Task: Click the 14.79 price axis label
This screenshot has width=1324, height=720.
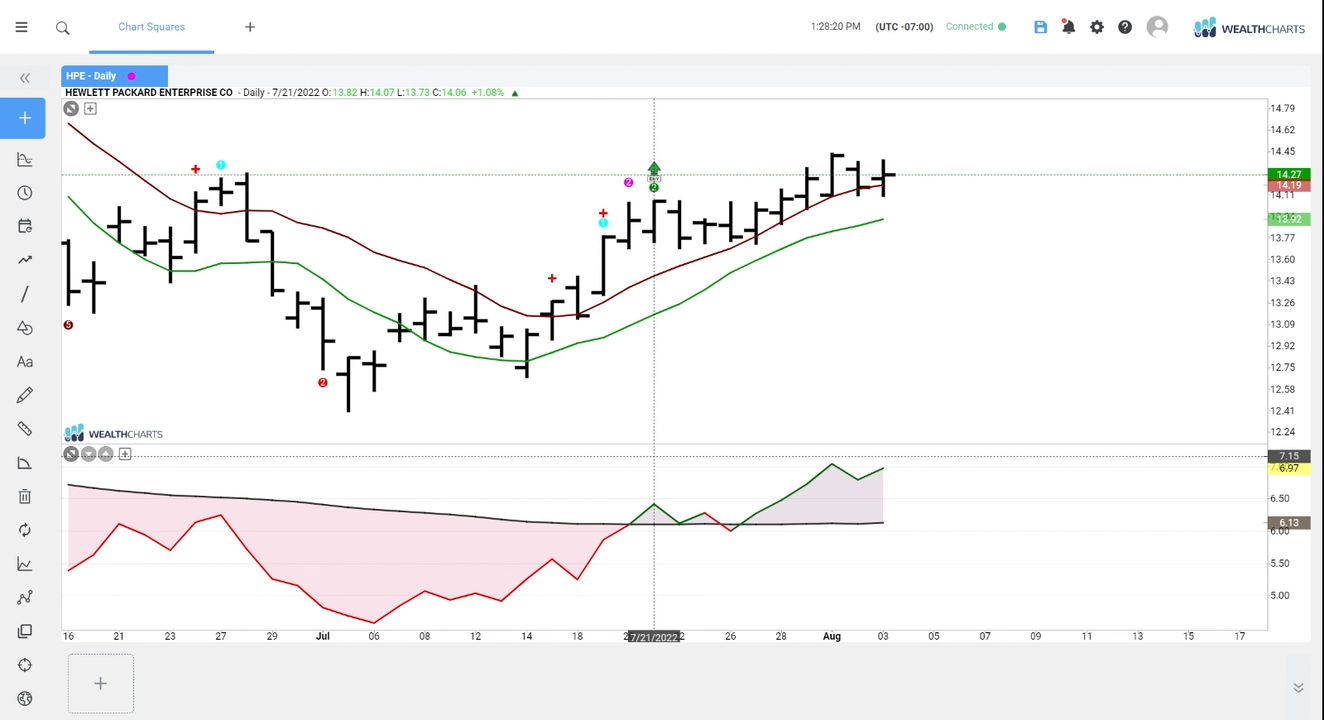Action: click(x=1282, y=108)
